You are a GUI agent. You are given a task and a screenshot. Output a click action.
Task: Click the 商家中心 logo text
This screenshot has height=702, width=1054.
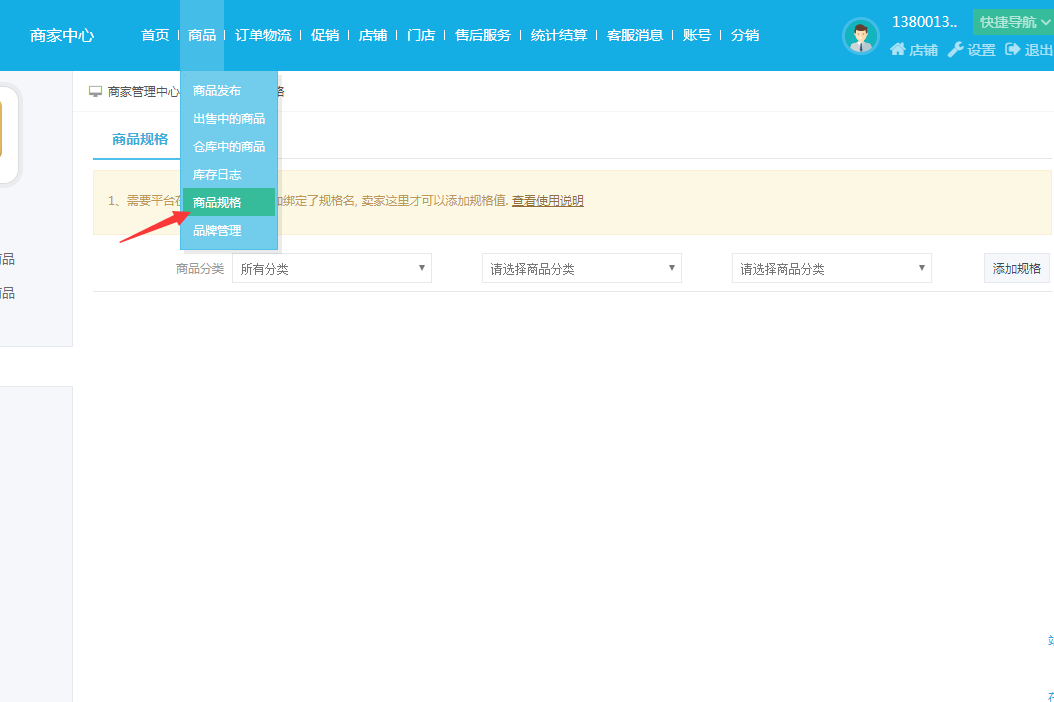[x=62, y=35]
